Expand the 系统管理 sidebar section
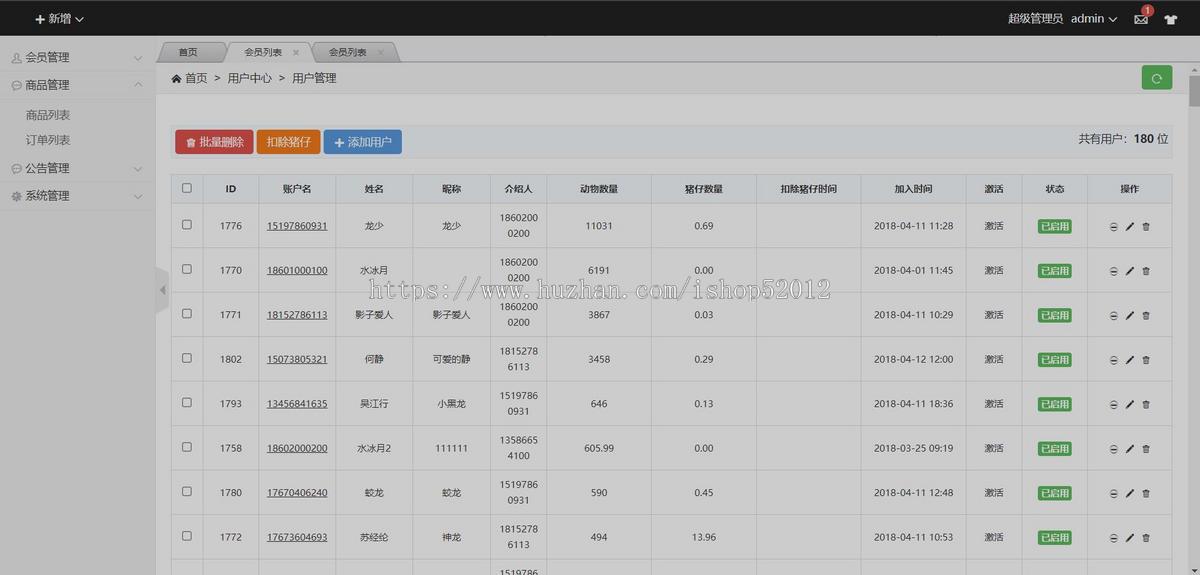The image size is (1200, 575). 78,196
